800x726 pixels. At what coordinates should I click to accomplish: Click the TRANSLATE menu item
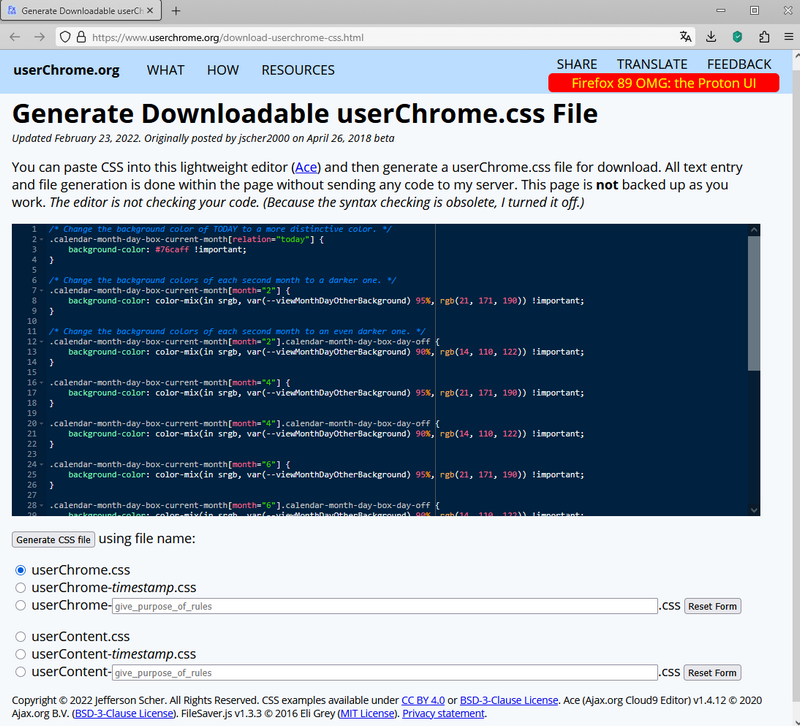[x=652, y=64]
